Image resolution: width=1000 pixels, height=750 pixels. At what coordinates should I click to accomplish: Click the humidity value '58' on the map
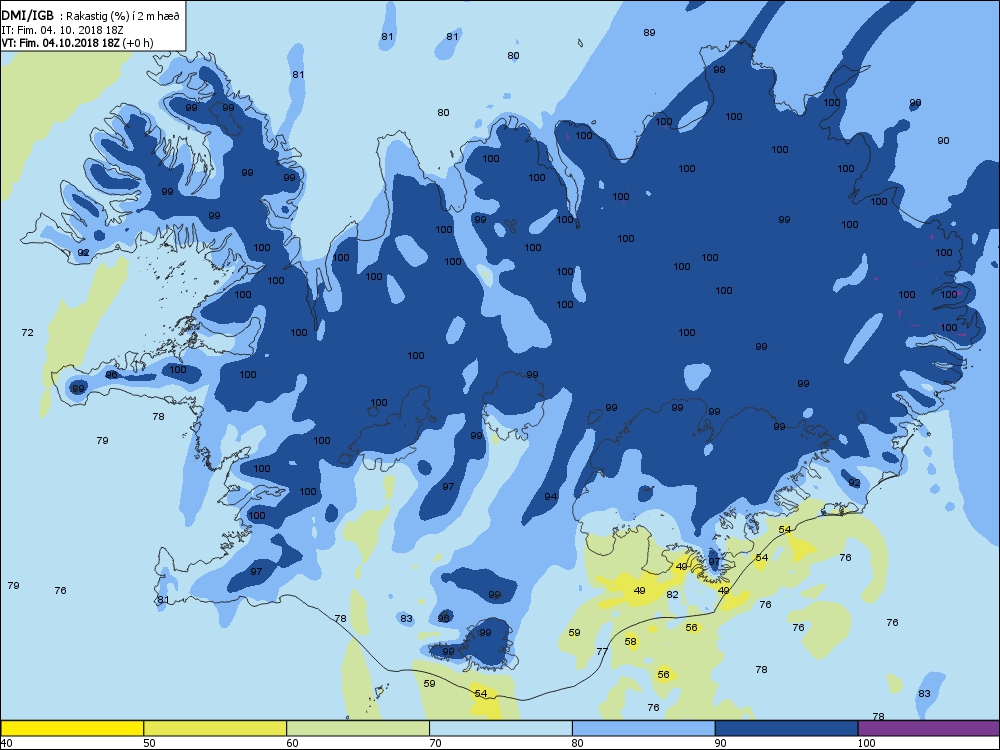631,642
